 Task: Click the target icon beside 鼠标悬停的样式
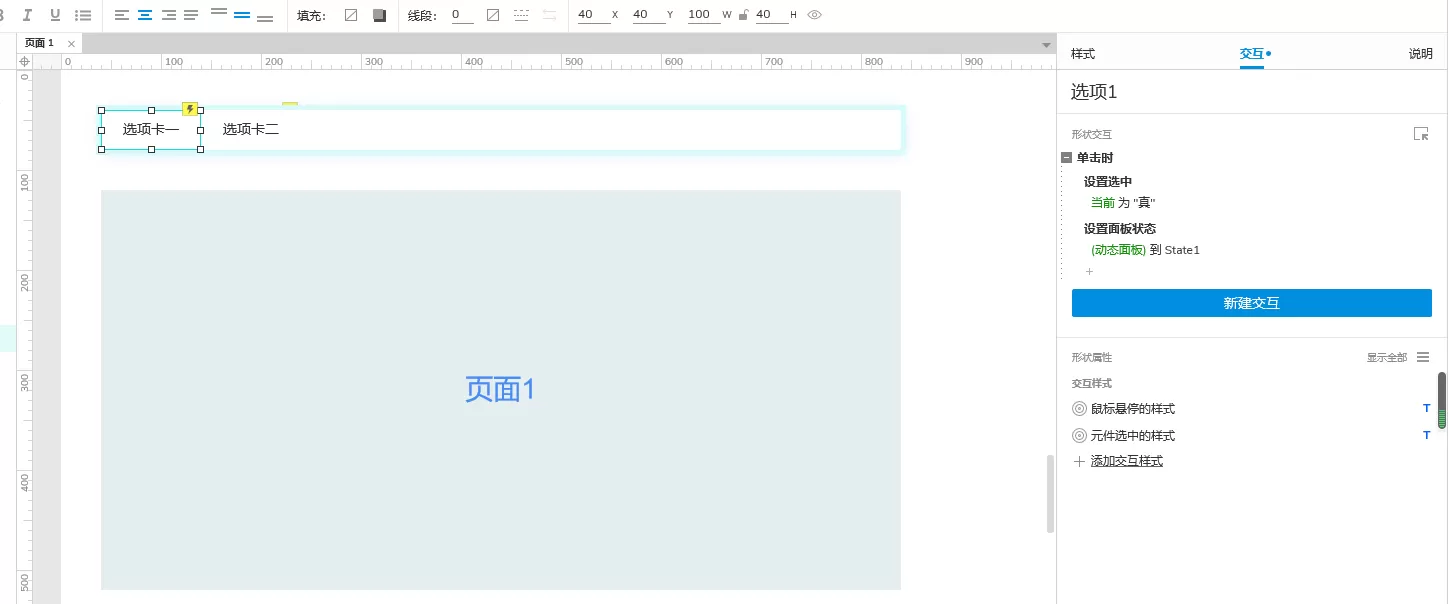tap(1079, 409)
